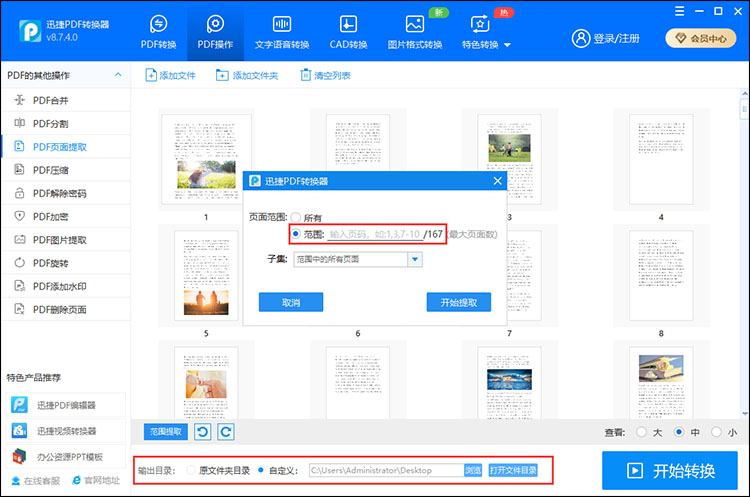Click the 登录/注册 user icon
Screen dimensions: 750x497
[581, 38]
